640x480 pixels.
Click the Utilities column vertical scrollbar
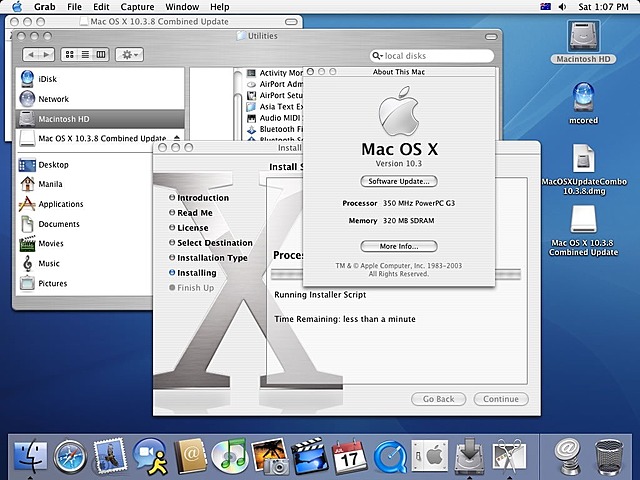pyautogui.click(x=238, y=104)
